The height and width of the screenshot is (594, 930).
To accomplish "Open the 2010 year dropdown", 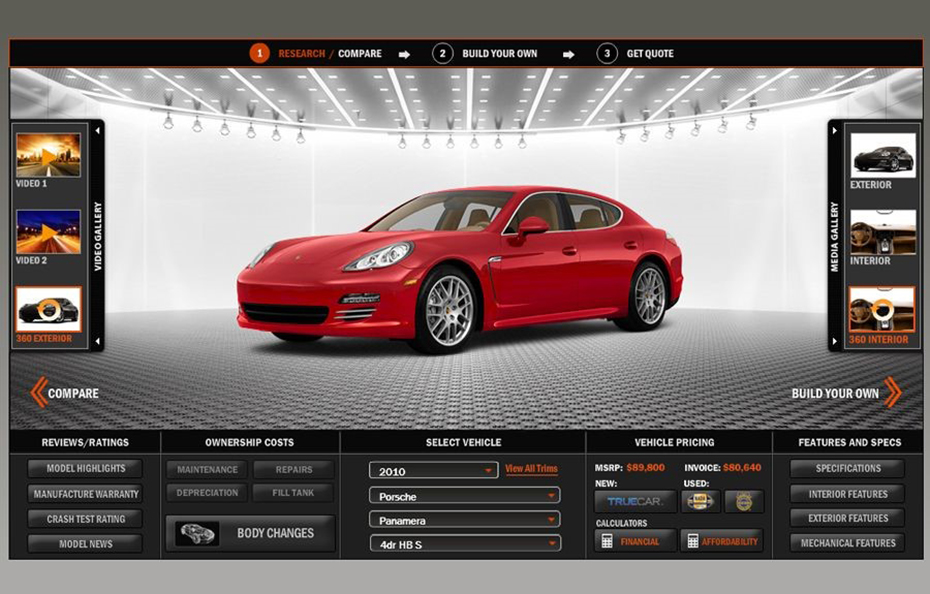I will coord(434,471).
